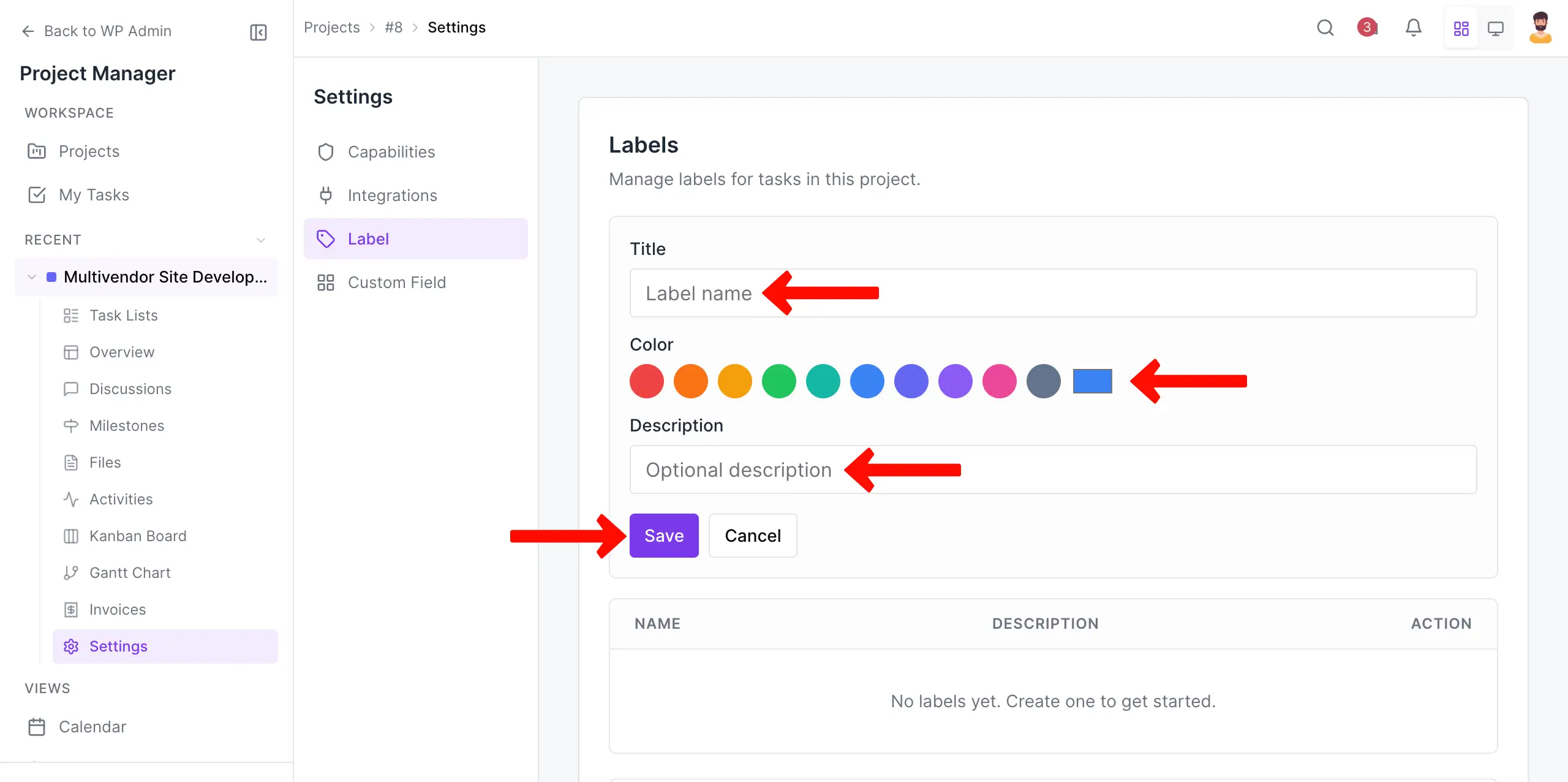Screen dimensions: 1568x782
Task: Click the search icon in top bar
Action: coord(1325,28)
